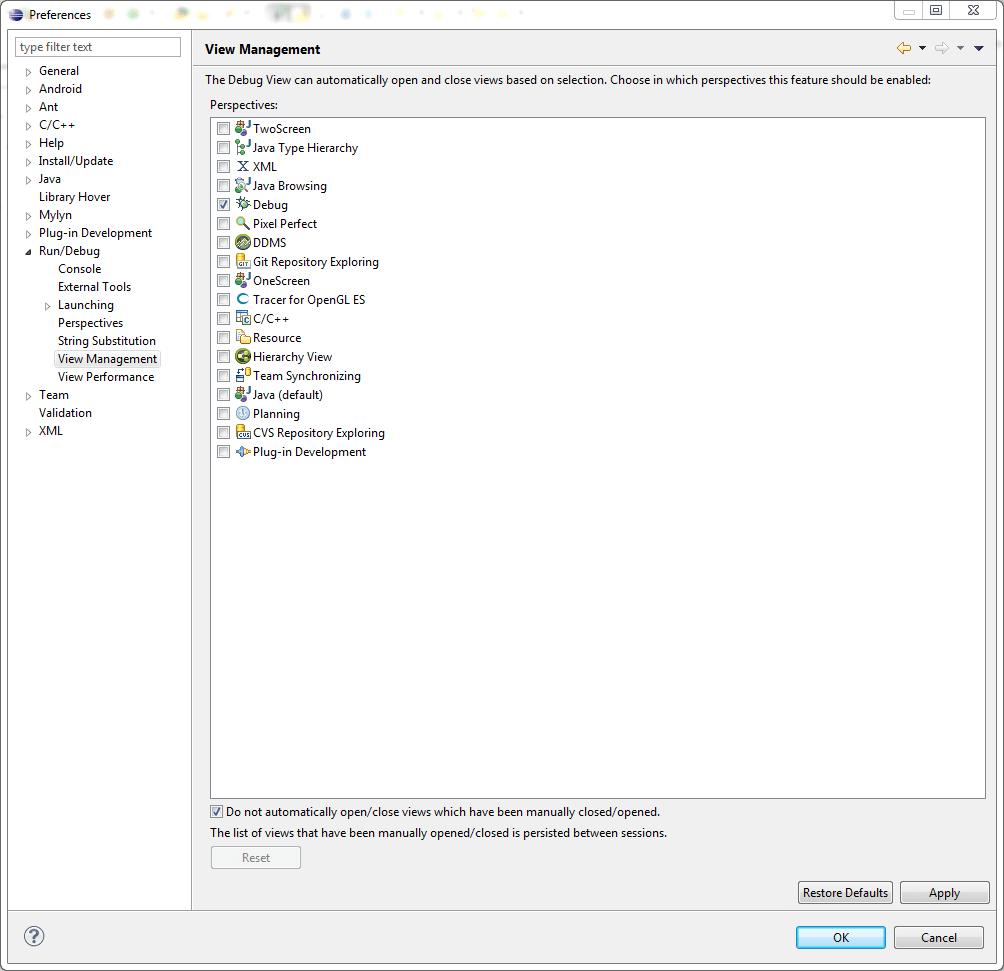Viewport: 1004px width, 971px height.
Task: Click into the type filter text field
Action: click(98, 47)
